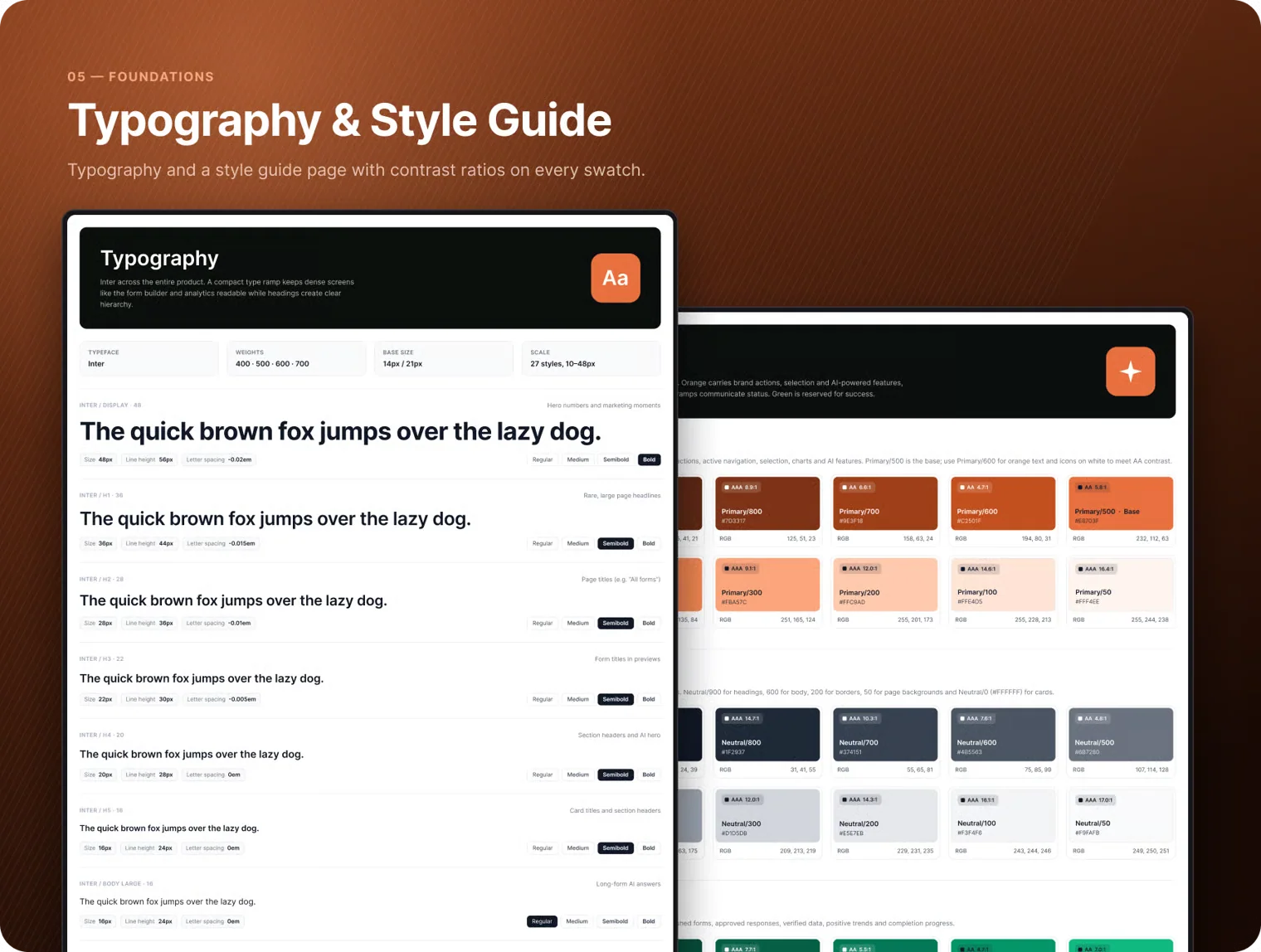Viewport: 1261px width, 952px height.
Task: Select Semibold weight in the H2 28 row
Action: click(616, 623)
